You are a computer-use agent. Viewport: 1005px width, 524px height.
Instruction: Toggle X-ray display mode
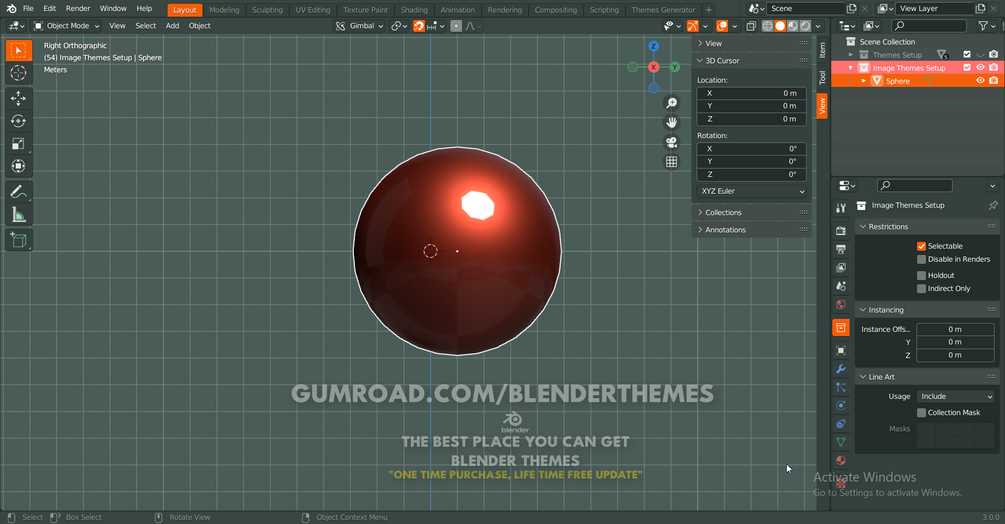click(751, 26)
